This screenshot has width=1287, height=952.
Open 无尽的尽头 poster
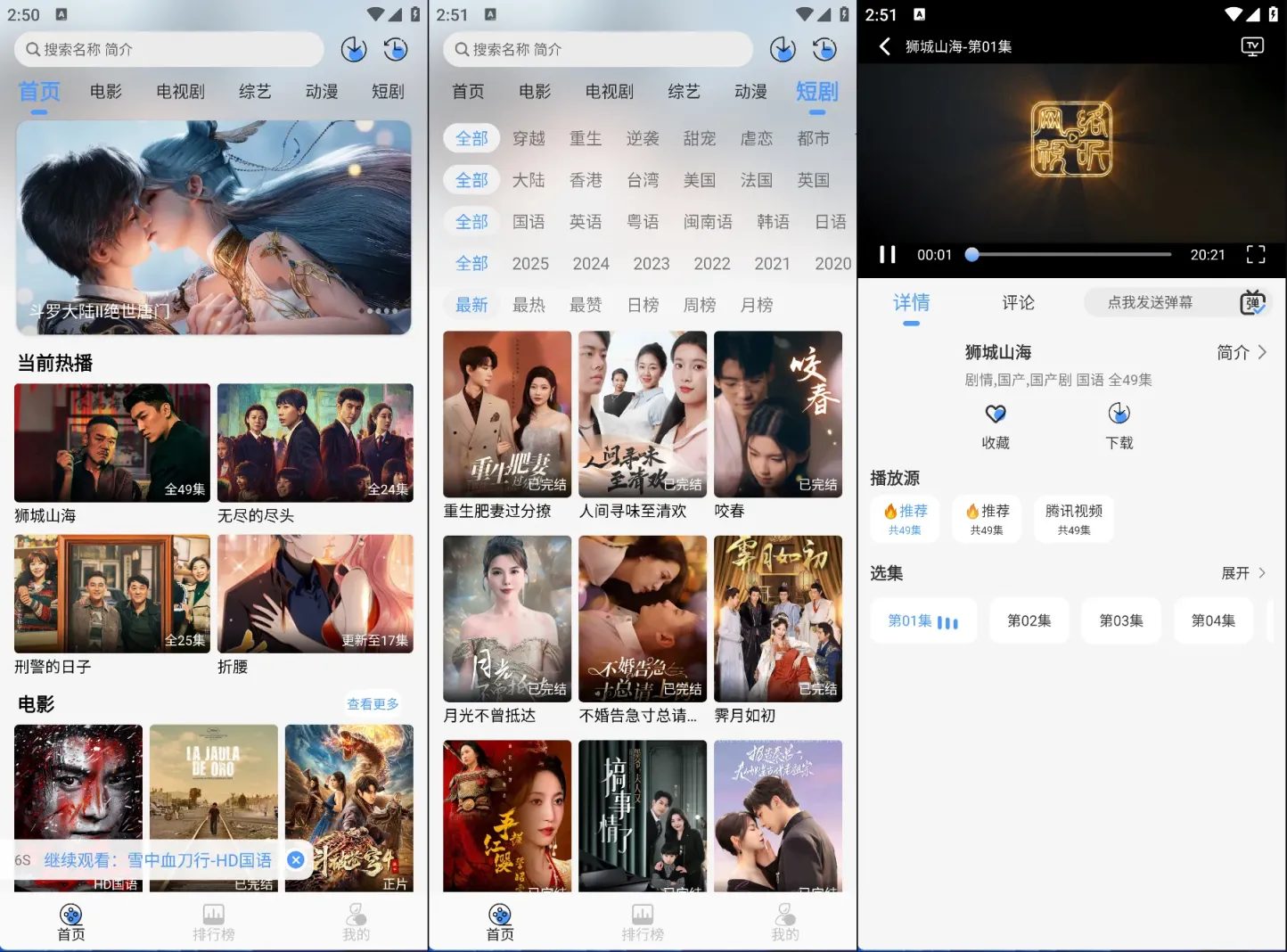click(x=316, y=443)
